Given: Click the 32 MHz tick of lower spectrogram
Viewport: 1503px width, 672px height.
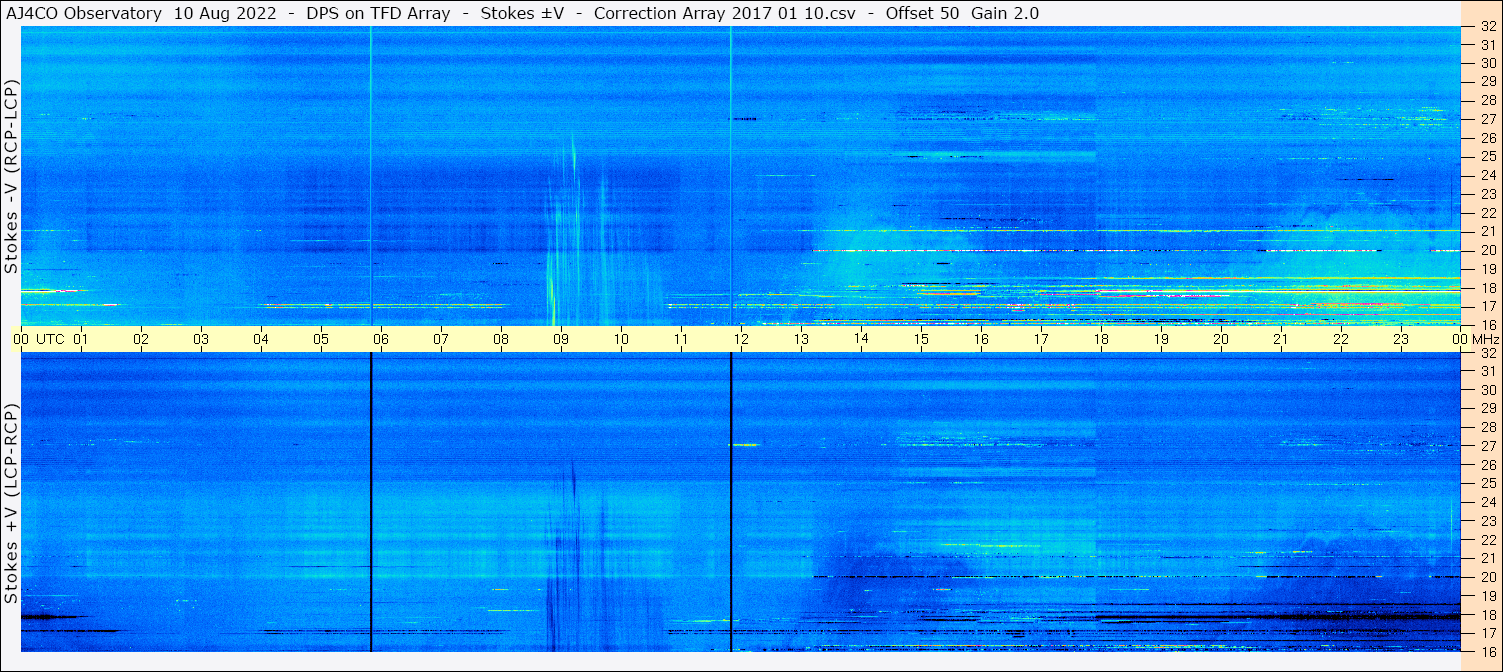Looking at the screenshot, I should pos(1487,353).
